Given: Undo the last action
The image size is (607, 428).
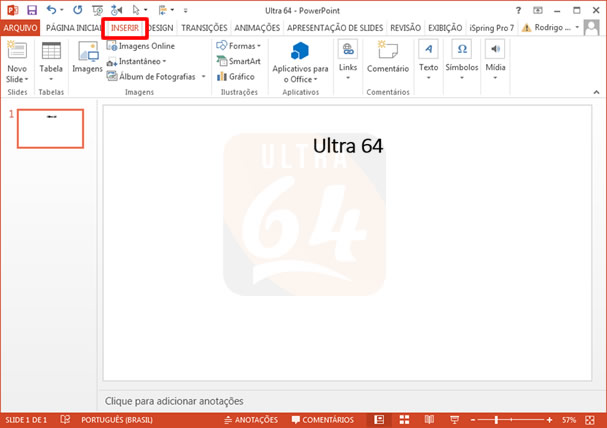Looking at the screenshot, I should point(51,10).
